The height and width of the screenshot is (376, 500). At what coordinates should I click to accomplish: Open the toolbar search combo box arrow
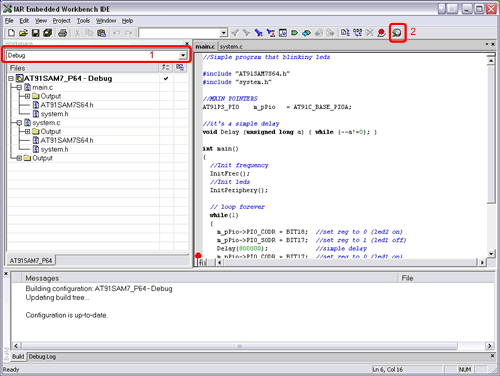(x=224, y=33)
